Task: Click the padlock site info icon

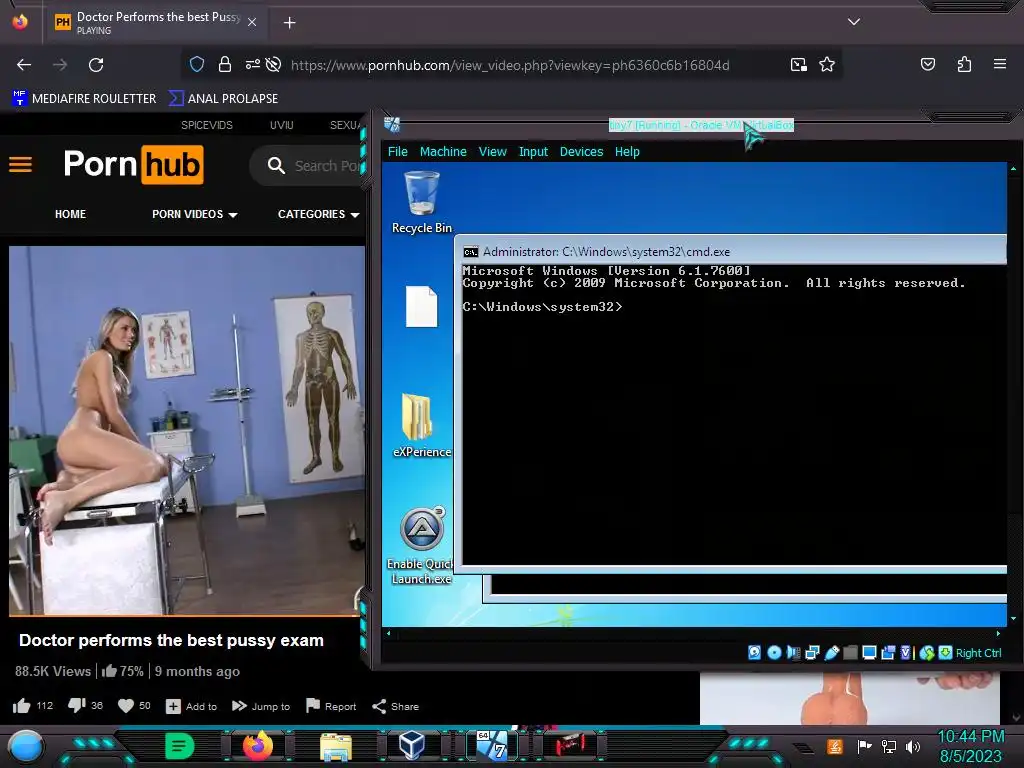Action: (225, 64)
